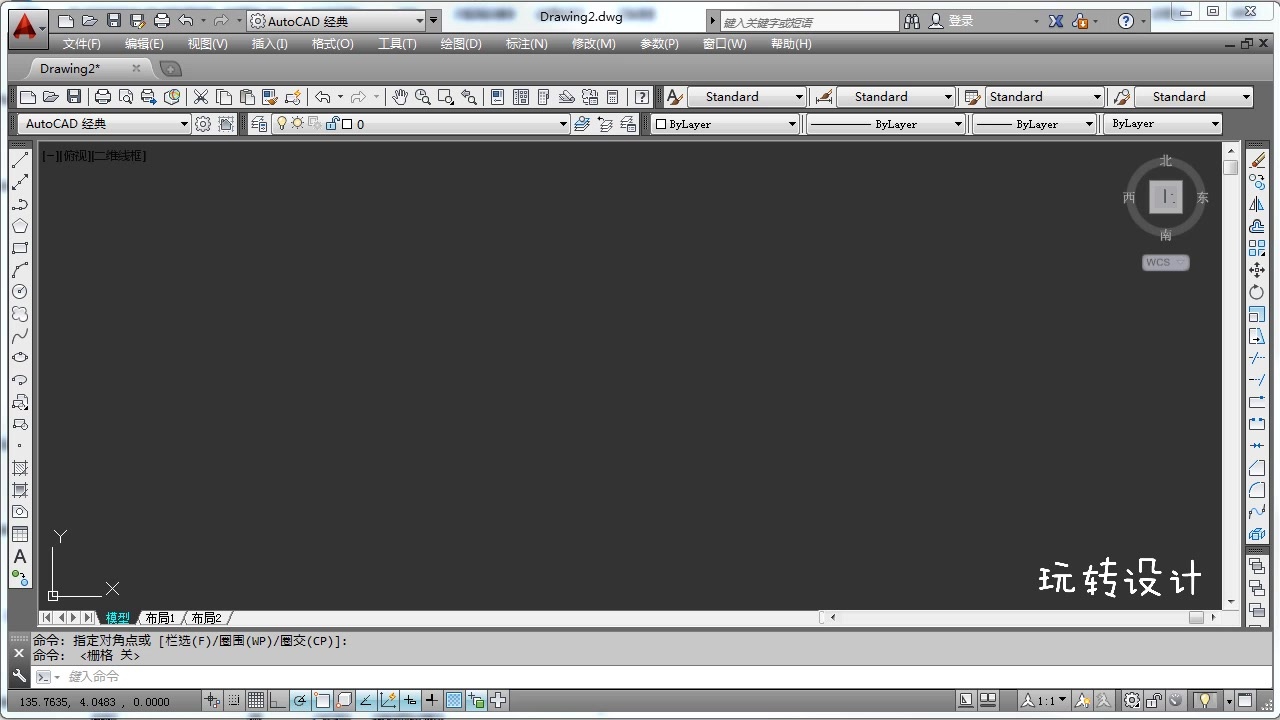Toggle Snap mode in status bar
This screenshot has width=1280, height=720.
[234, 701]
